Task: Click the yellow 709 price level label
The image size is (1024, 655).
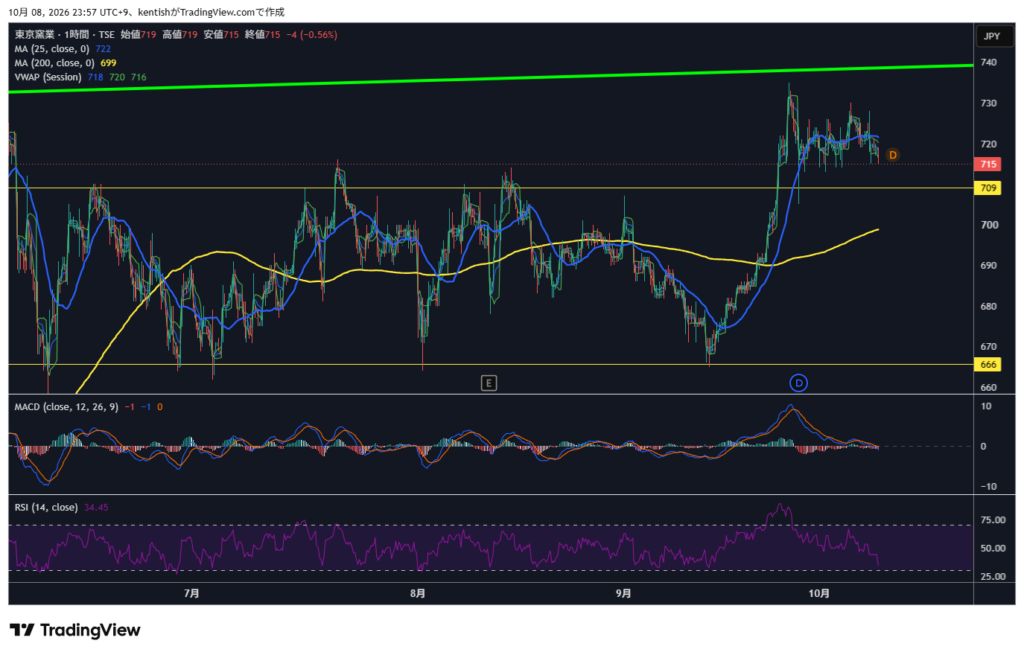Action: point(988,188)
